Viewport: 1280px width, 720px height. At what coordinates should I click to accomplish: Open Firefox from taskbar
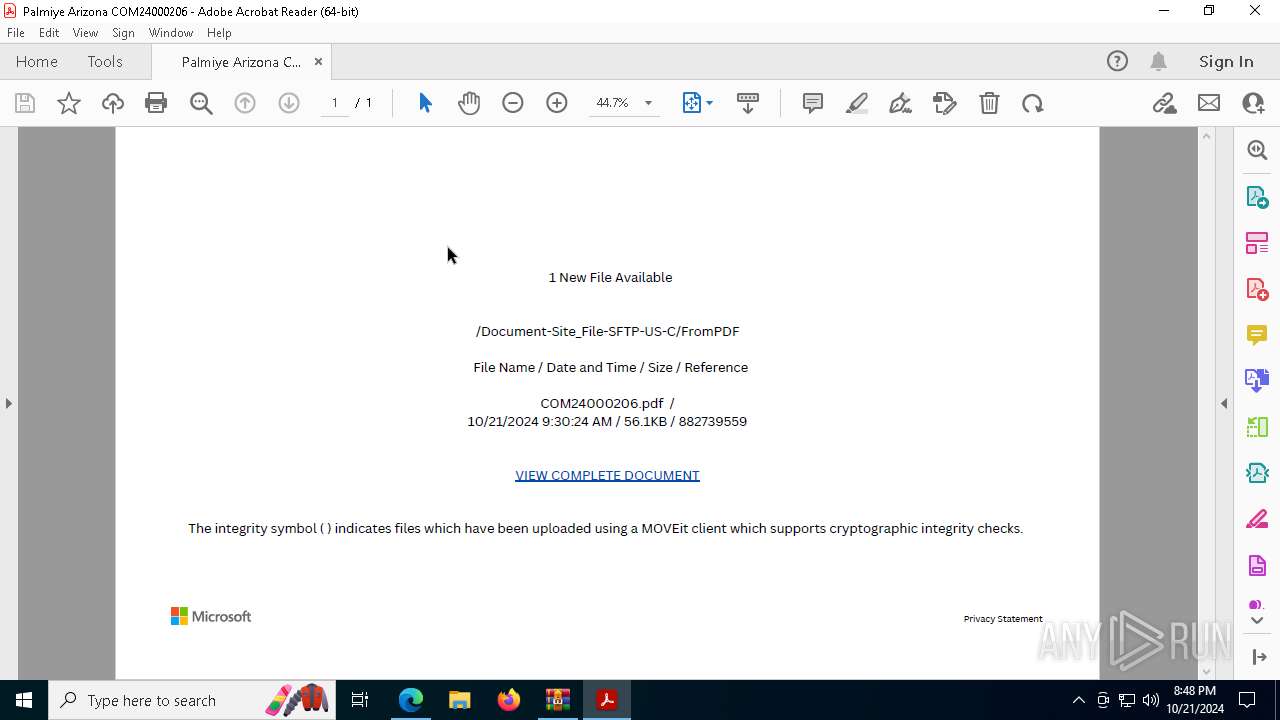tap(508, 700)
